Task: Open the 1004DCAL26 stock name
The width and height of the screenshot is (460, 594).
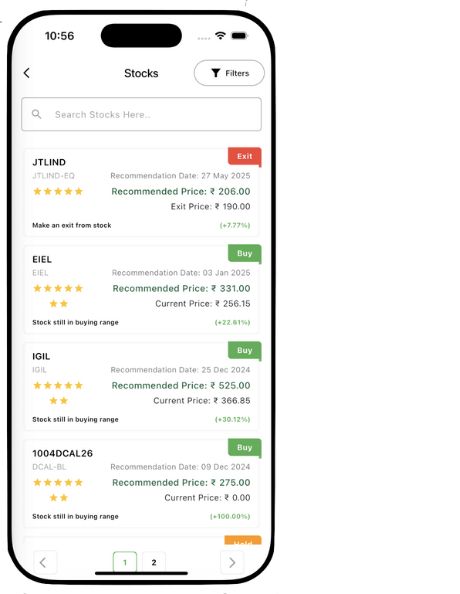Action: click(62, 453)
